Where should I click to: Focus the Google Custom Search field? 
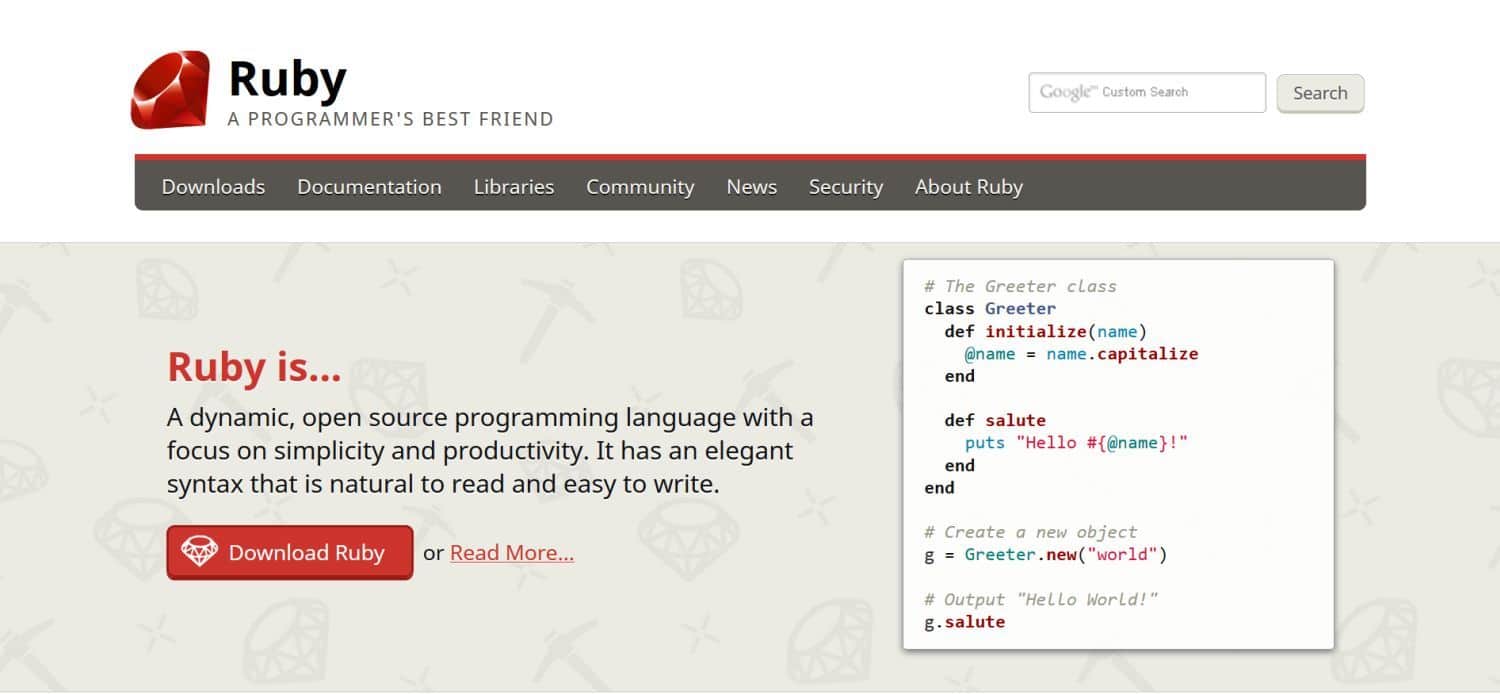[1146, 92]
